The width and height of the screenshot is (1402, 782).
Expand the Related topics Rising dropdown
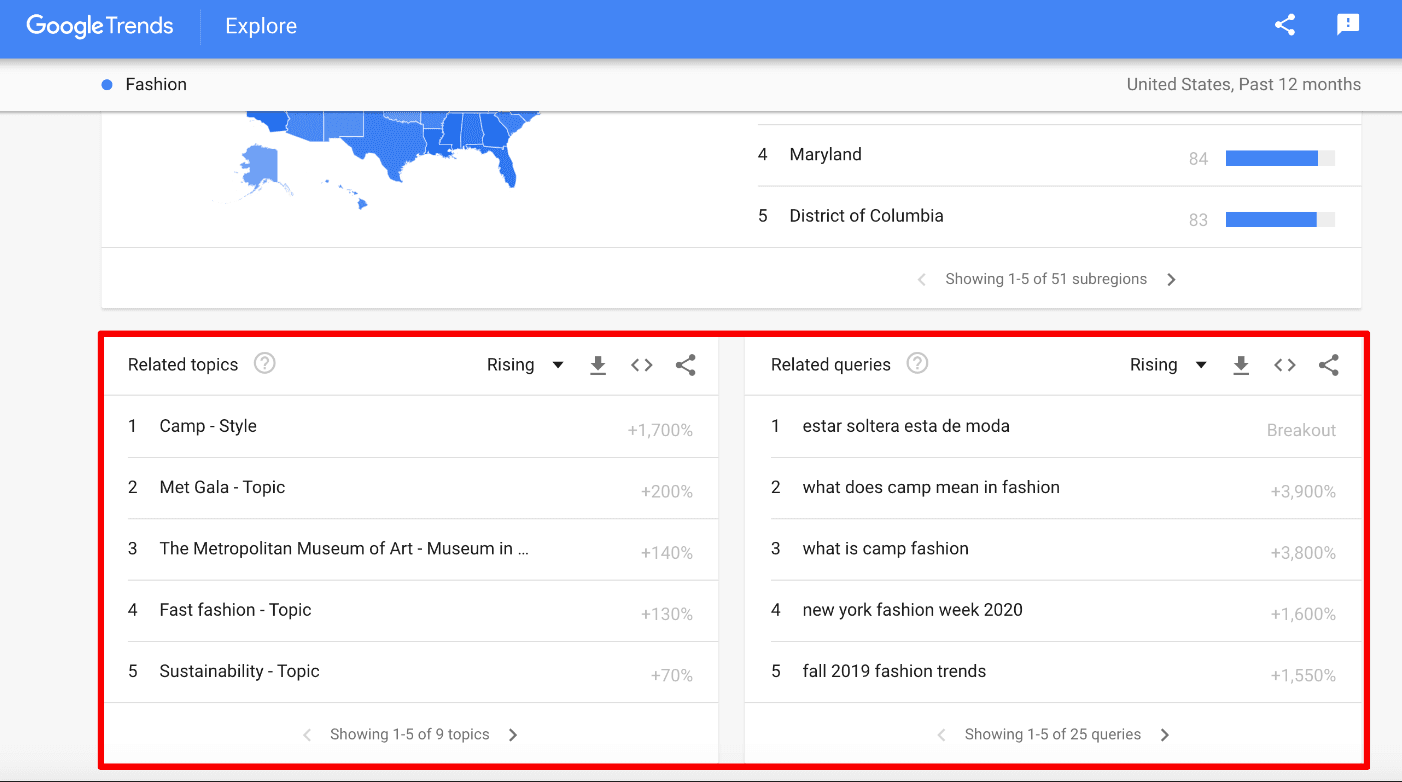point(526,365)
